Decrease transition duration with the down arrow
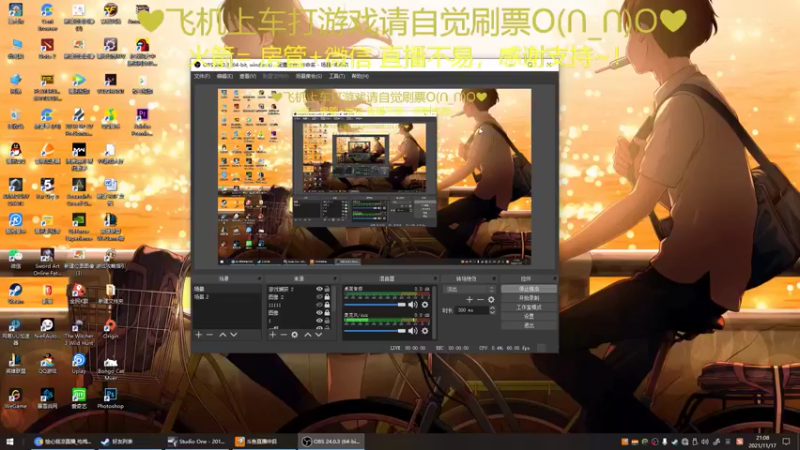This screenshot has width=800, height=450. pyautogui.click(x=492, y=312)
